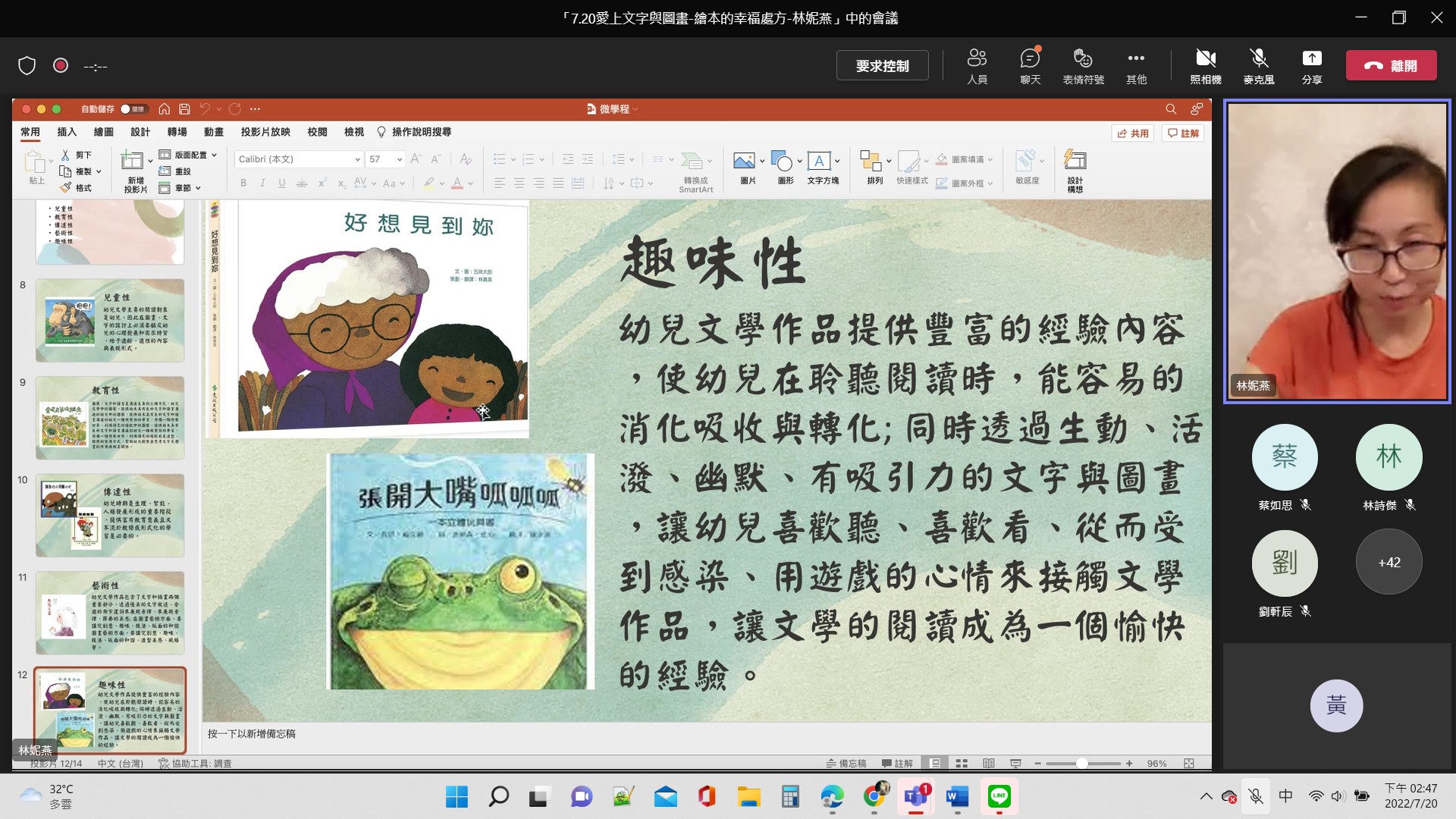Click the PowerPoint search magnifier icon
Viewport: 1456px width, 819px height.
click(1171, 109)
